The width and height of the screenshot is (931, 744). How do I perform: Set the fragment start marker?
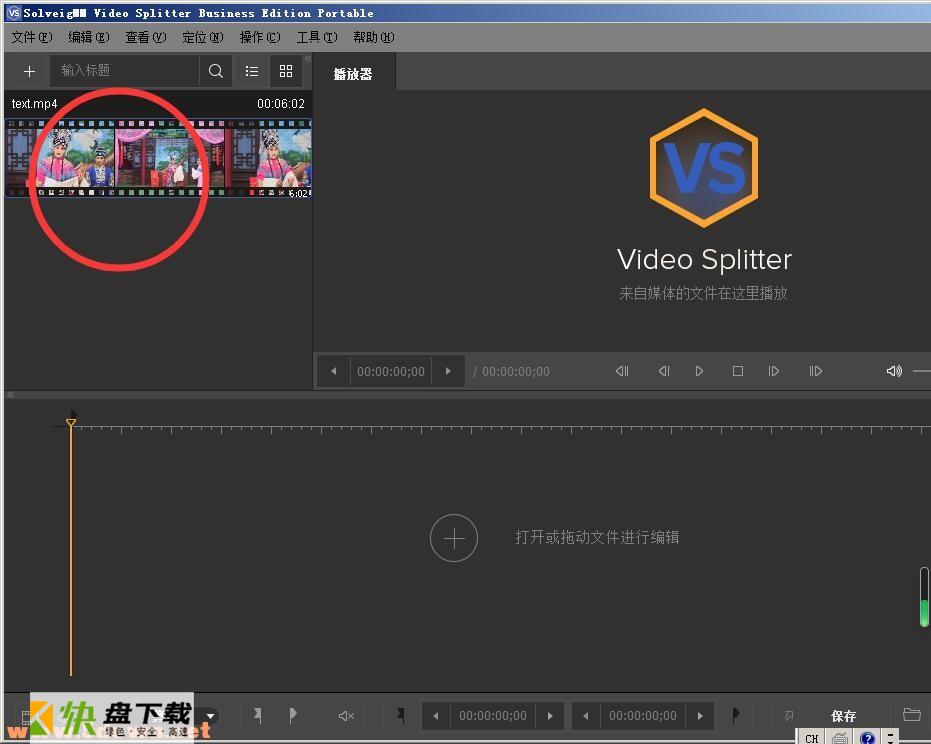[x=401, y=715]
